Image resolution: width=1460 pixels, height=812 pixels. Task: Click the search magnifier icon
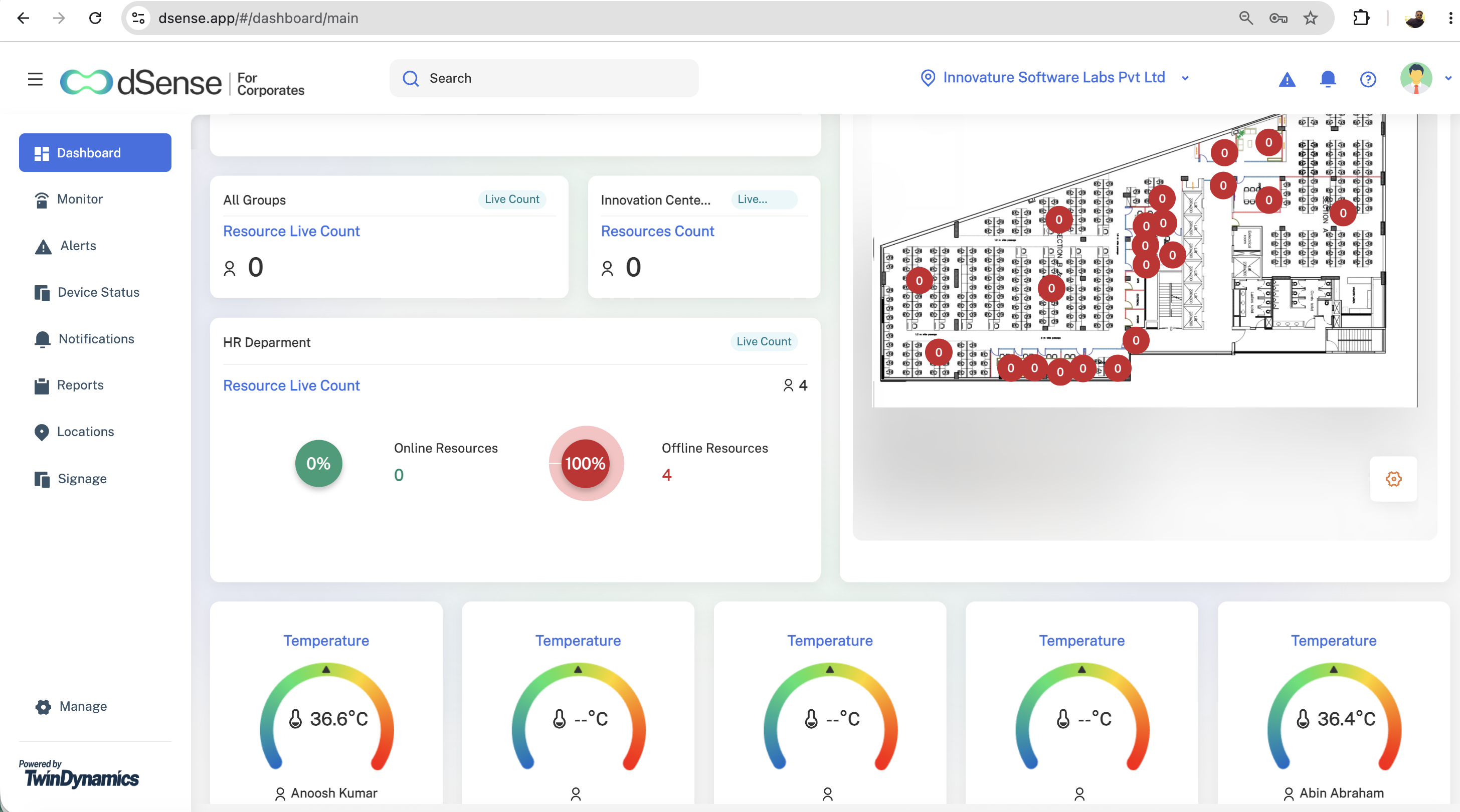[411, 78]
